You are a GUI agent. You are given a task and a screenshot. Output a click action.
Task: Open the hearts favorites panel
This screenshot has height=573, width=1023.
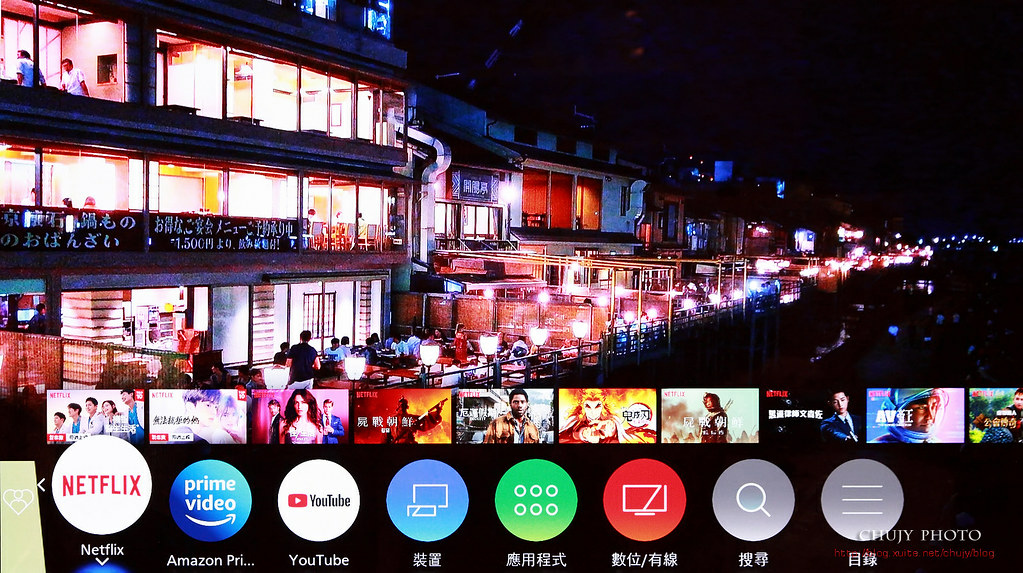click(x=18, y=501)
